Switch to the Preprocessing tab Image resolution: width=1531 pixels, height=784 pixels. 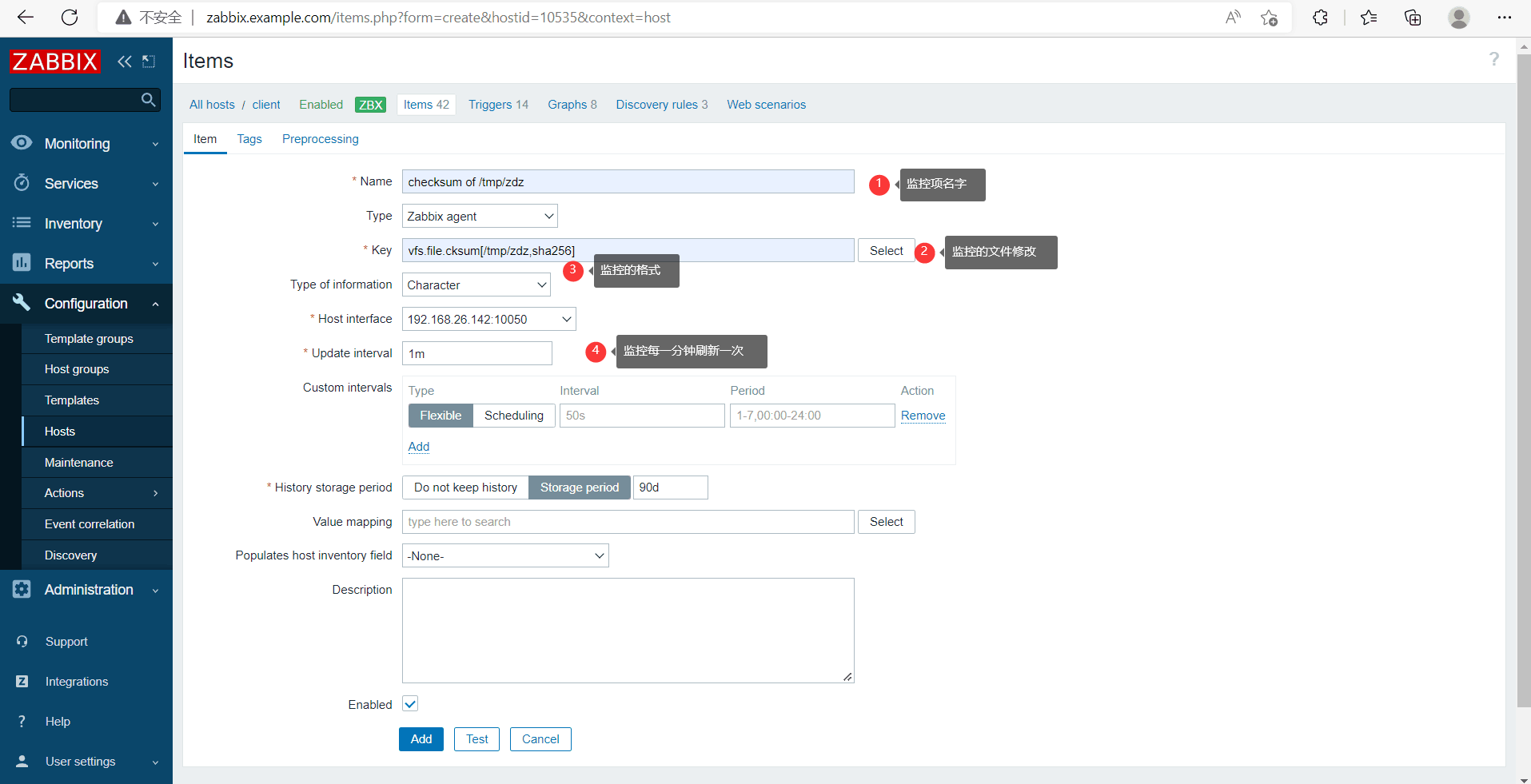point(320,139)
